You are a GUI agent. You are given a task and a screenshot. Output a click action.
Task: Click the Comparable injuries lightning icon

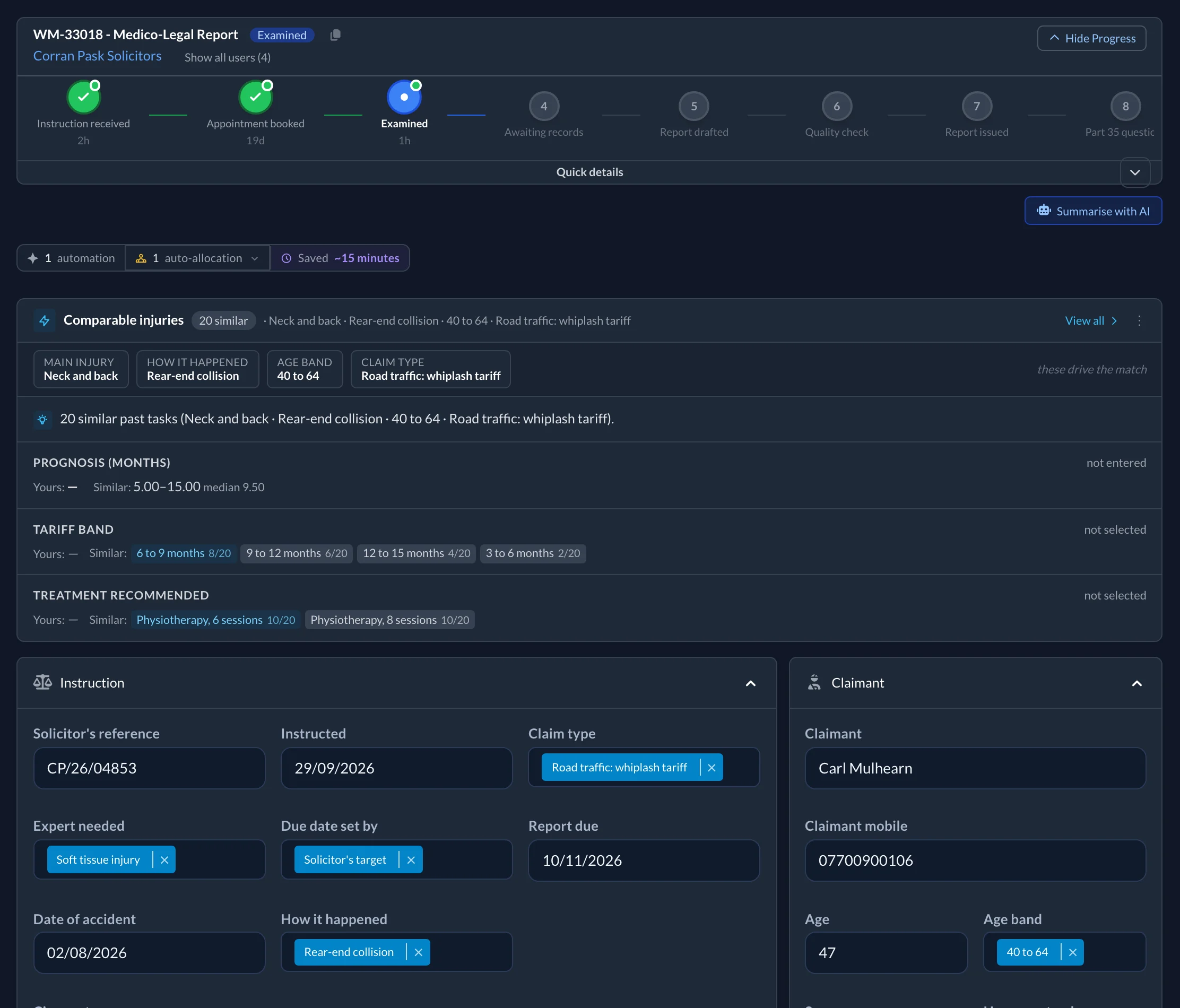45,320
